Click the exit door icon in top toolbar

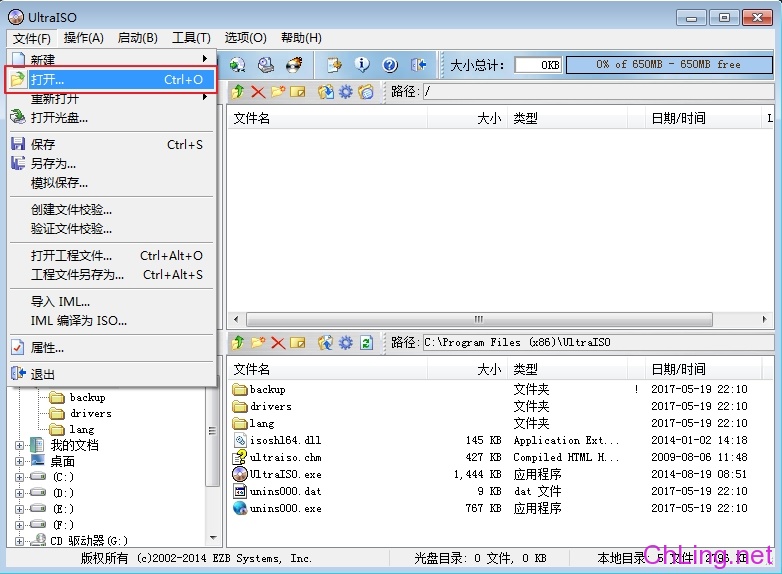pyautogui.click(x=418, y=65)
